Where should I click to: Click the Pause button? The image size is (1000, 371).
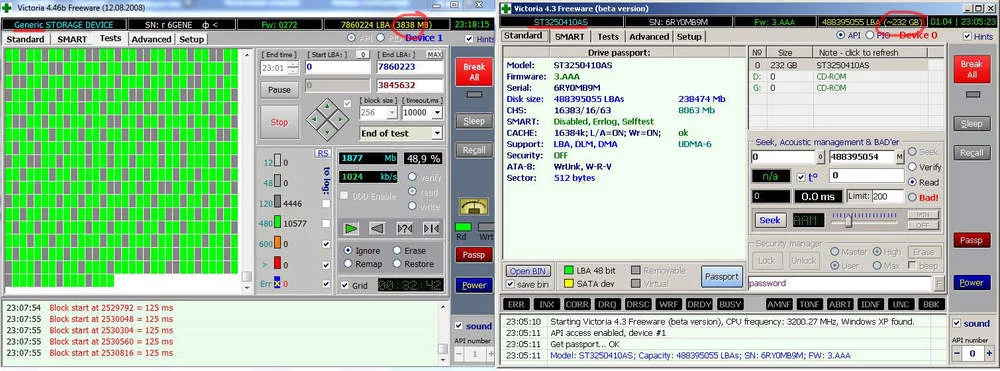279,90
